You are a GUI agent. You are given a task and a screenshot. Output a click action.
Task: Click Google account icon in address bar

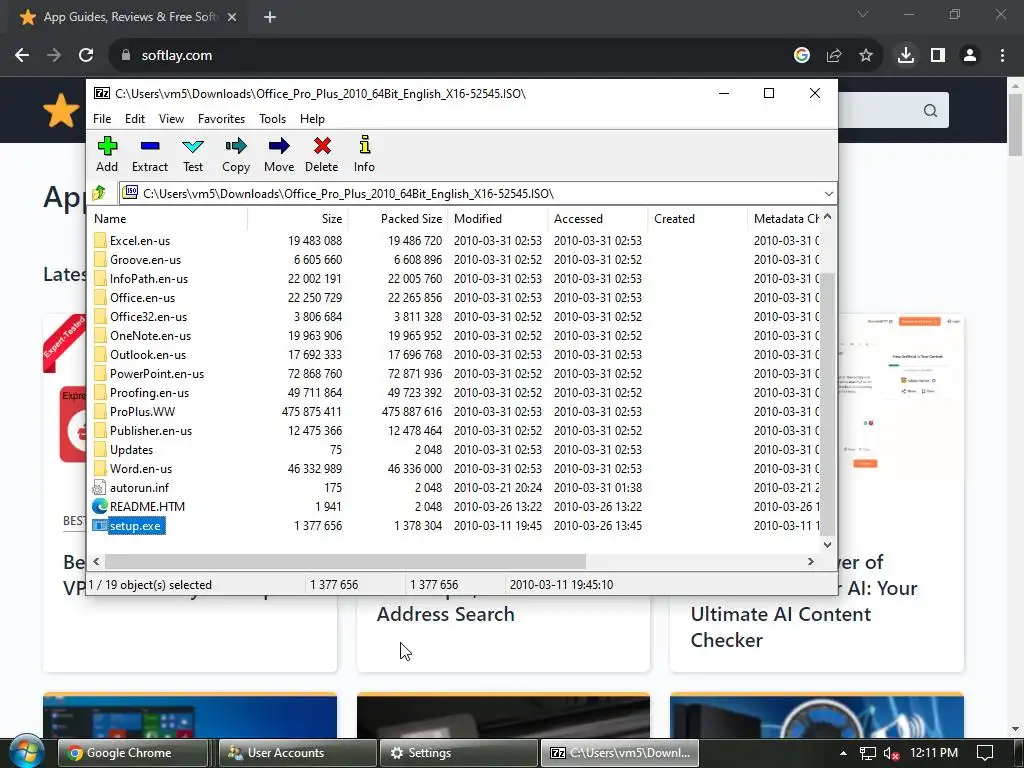coord(802,56)
